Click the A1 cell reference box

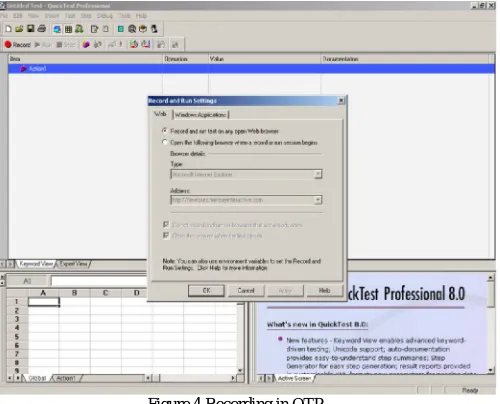pyautogui.click(x=27, y=281)
